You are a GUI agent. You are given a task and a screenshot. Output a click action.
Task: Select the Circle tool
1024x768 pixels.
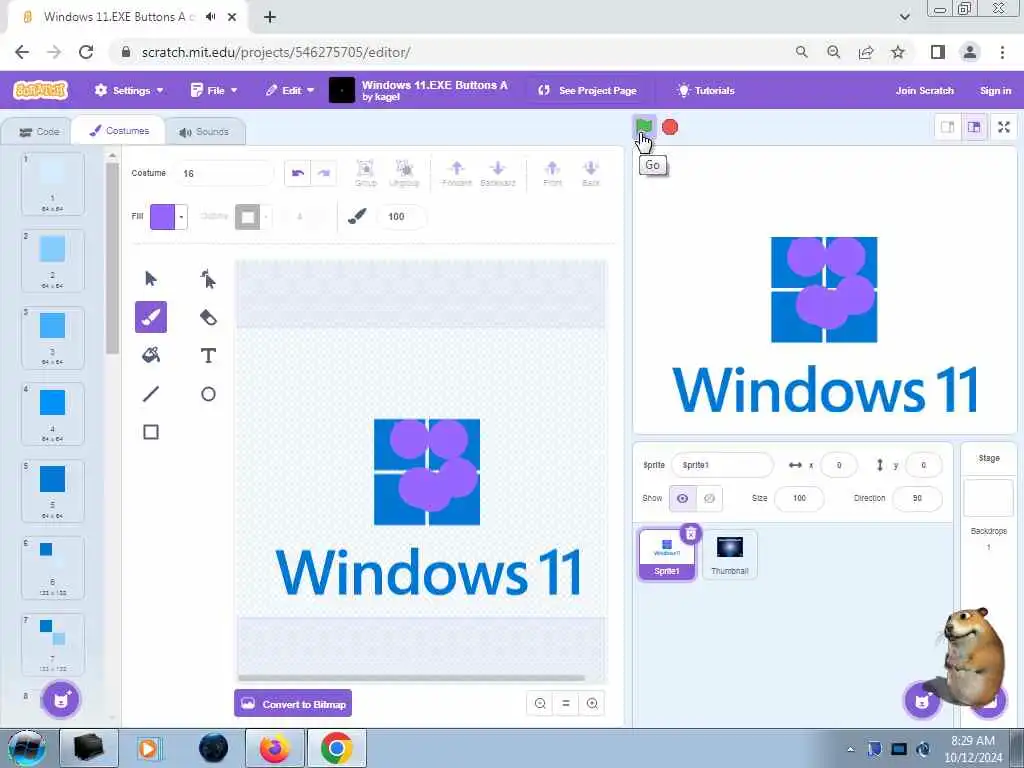(208, 394)
